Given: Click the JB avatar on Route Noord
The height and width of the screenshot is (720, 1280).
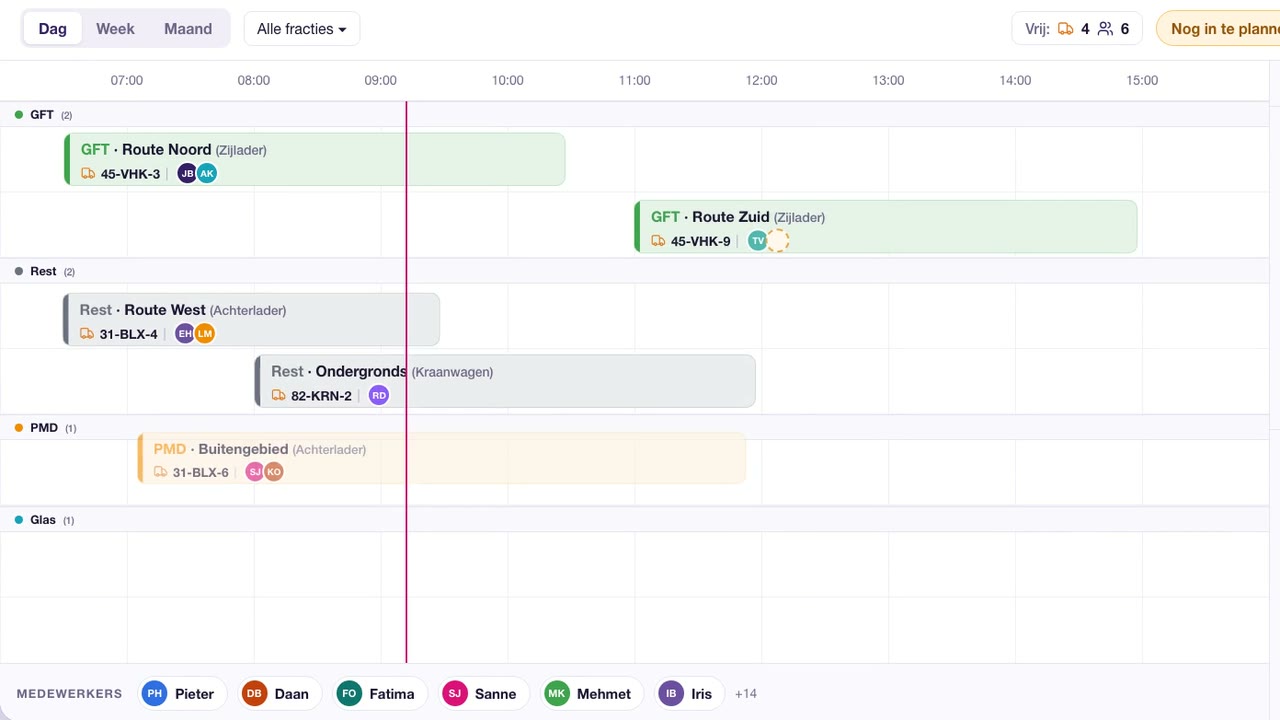Looking at the screenshot, I should pyautogui.click(x=187, y=174).
